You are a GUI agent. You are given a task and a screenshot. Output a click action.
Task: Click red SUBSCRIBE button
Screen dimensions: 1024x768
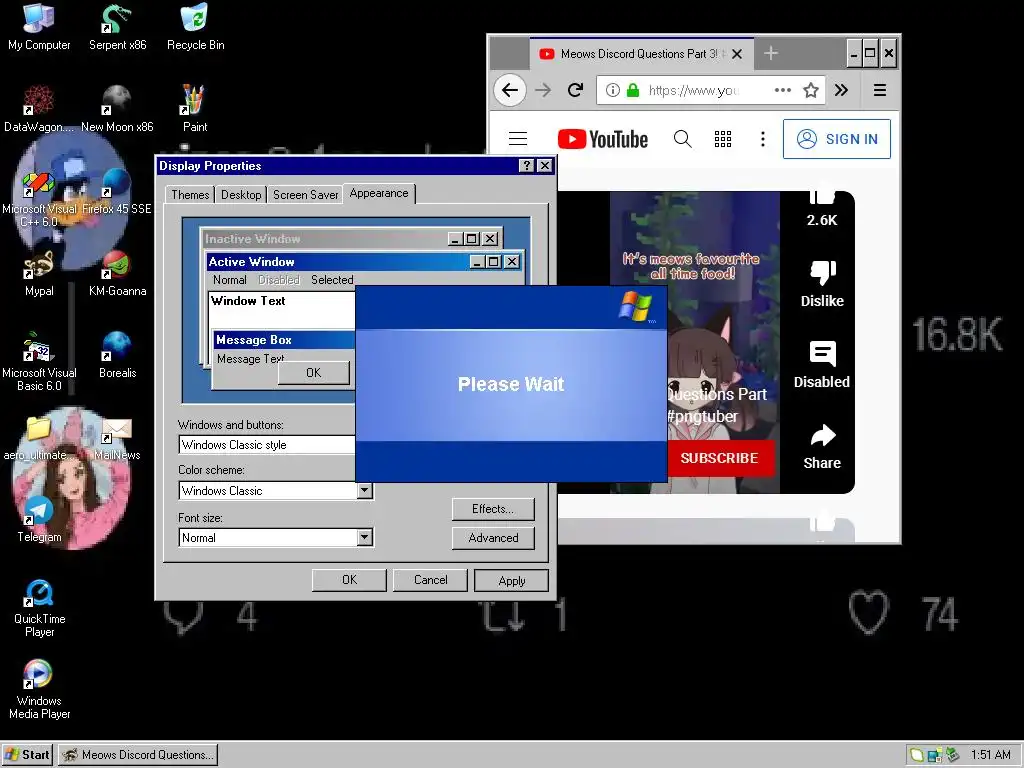[720, 458]
